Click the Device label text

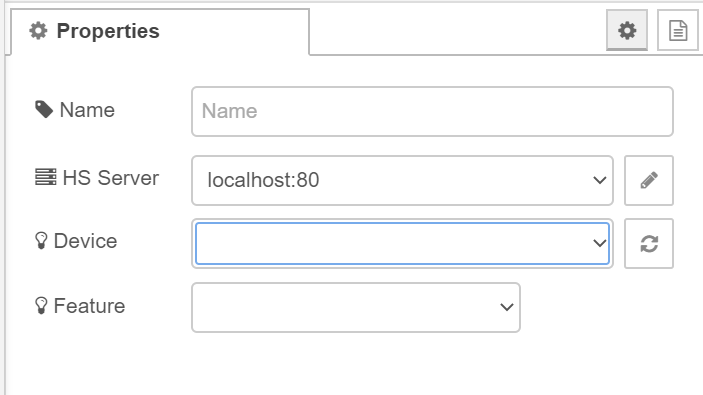tap(85, 241)
